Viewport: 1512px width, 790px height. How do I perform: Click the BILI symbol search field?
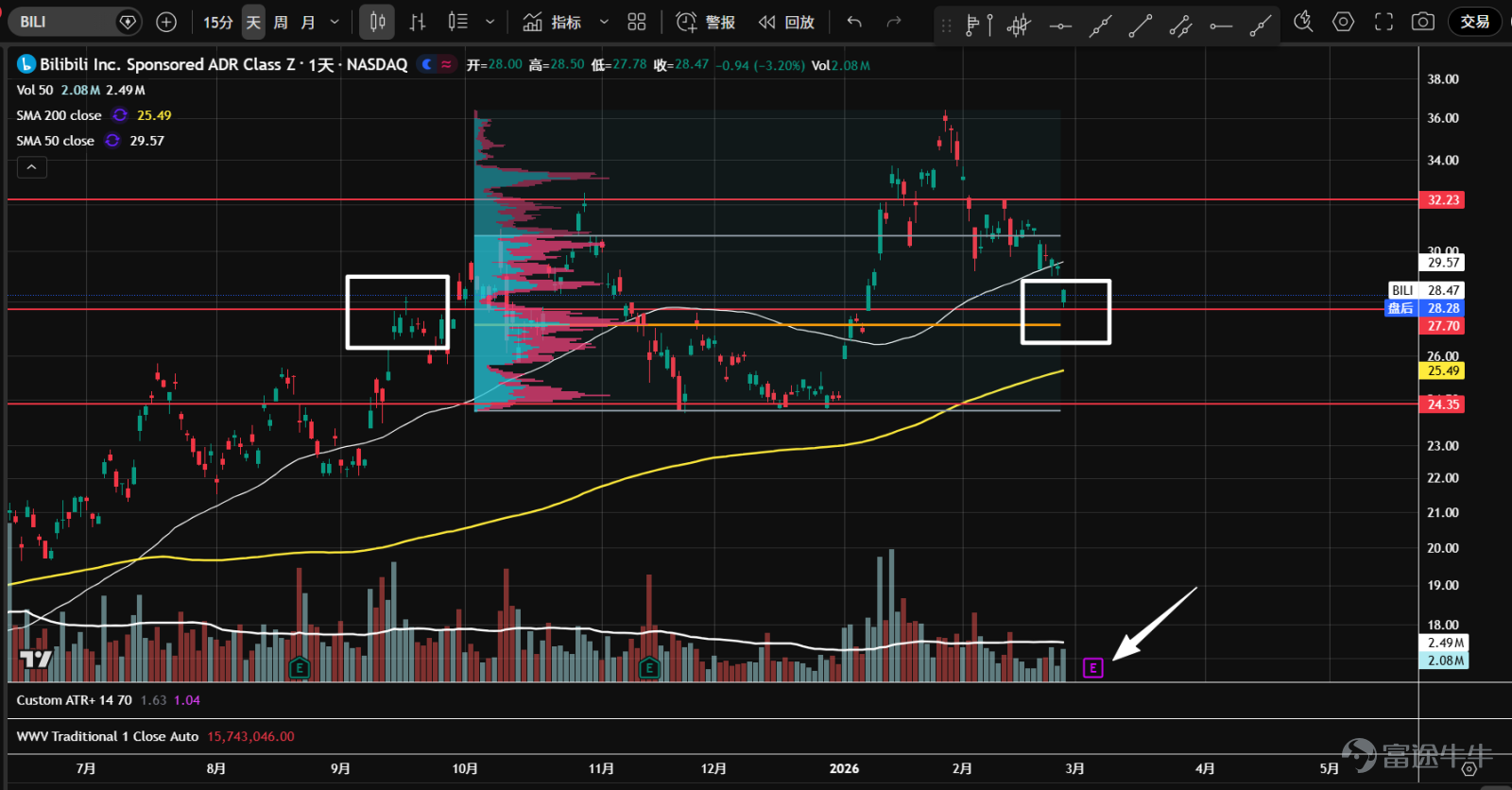pos(75,22)
